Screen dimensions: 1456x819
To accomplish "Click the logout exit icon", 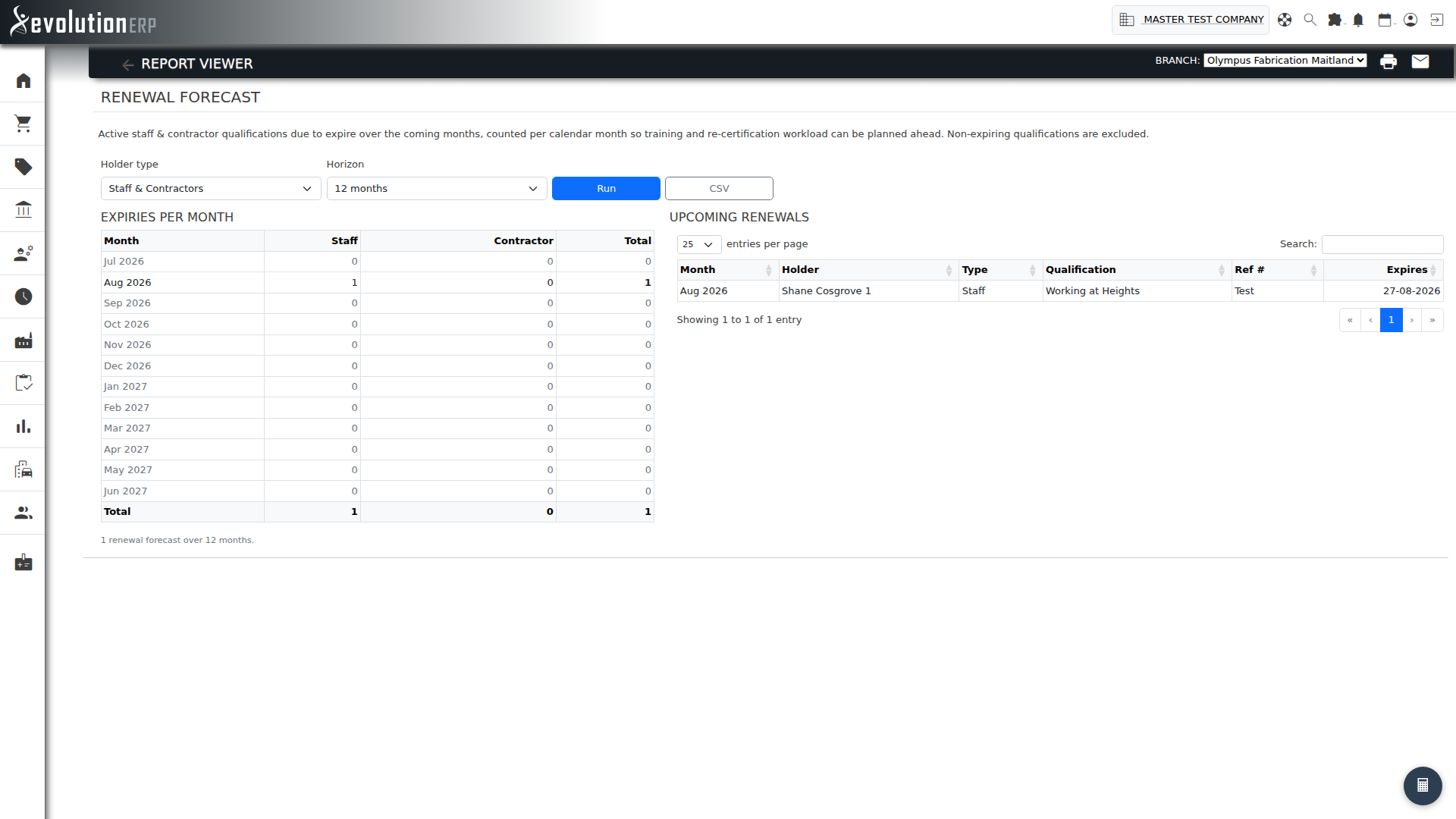I will 1437,20.
